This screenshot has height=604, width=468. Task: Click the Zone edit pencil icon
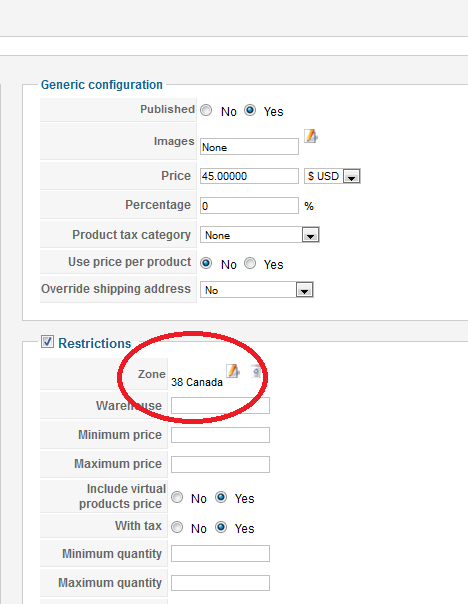[233, 371]
